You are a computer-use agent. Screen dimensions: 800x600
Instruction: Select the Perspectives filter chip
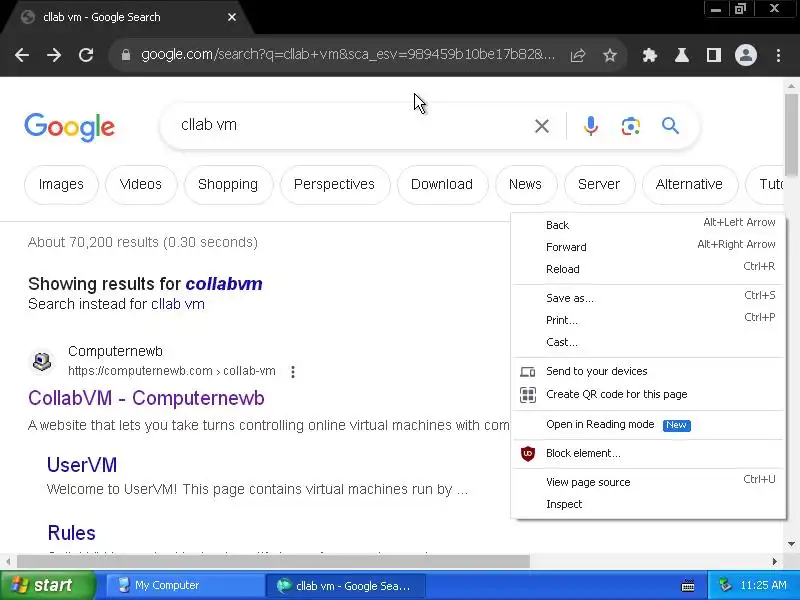coord(334,184)
